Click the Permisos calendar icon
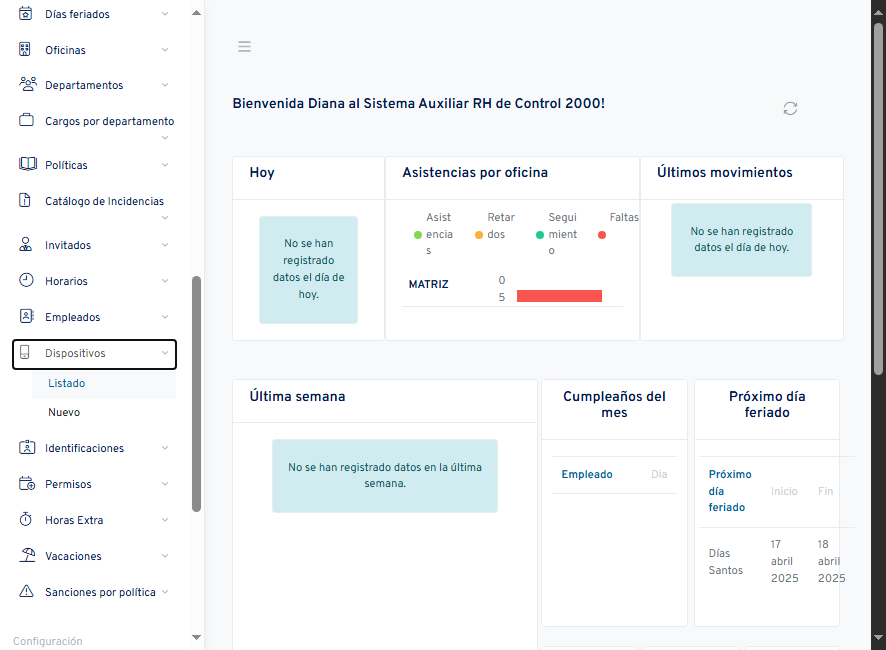886x650 pixels. pos(27,483)
